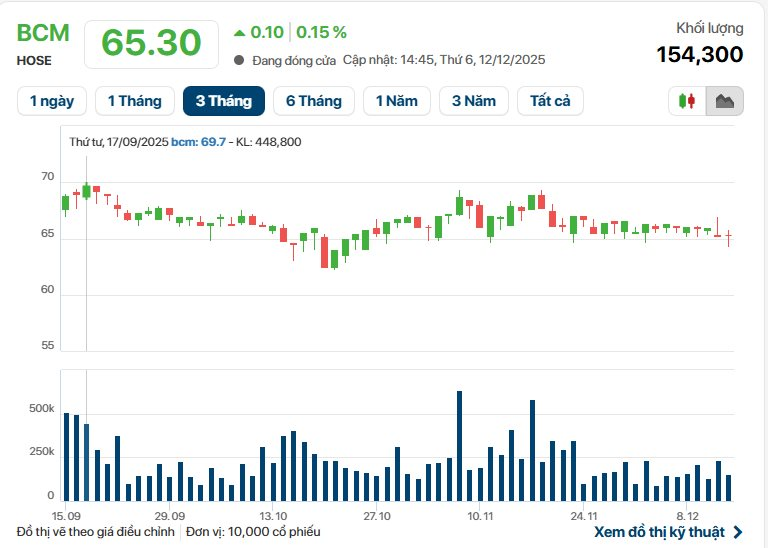Show the 6 Tháng chart range
The width and height of the screenshot is (768, 548).
(x=314, y=101)
